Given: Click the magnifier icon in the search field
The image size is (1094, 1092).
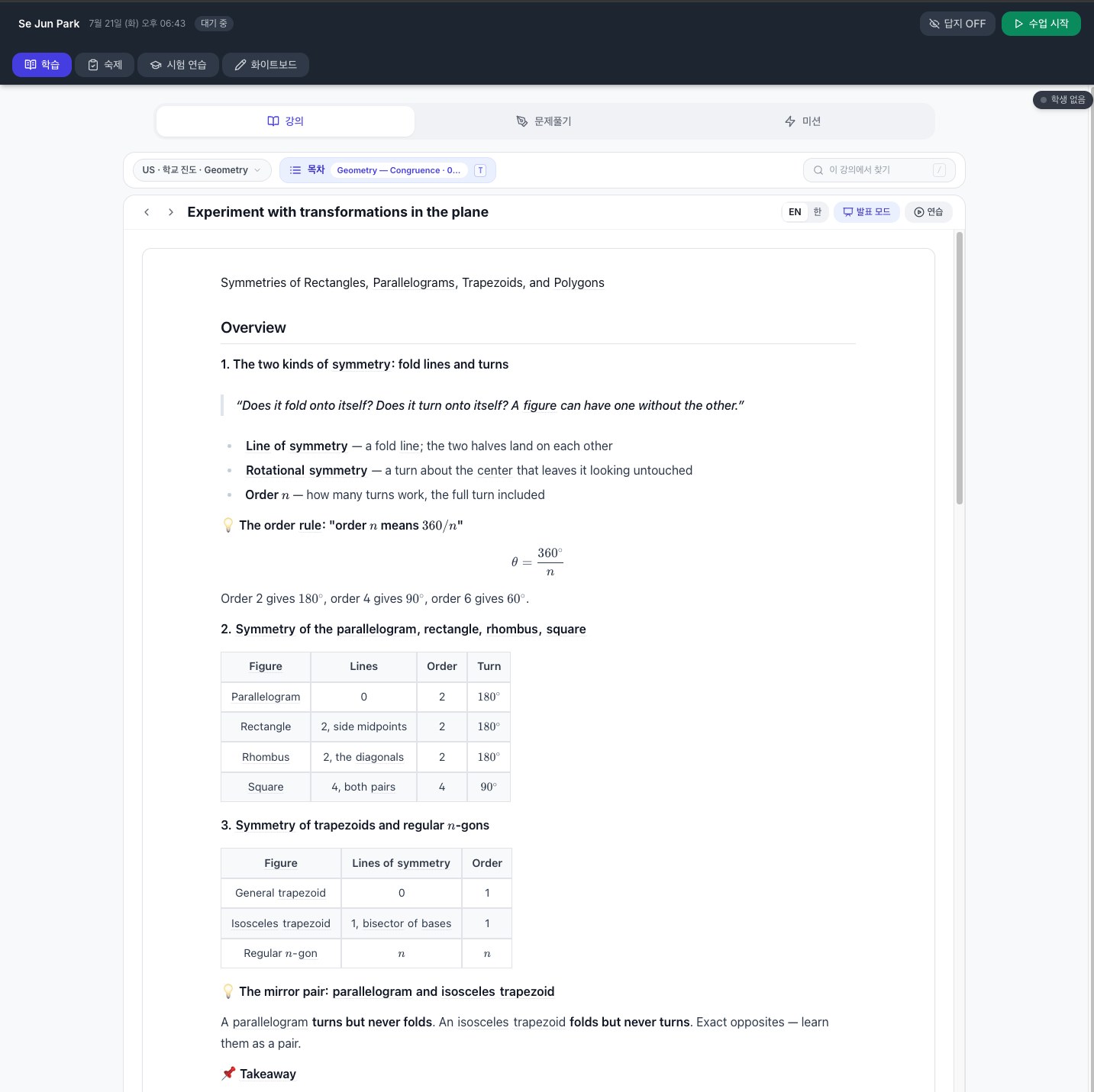Looking at the screenshot, I should click(x=818, y=170).
